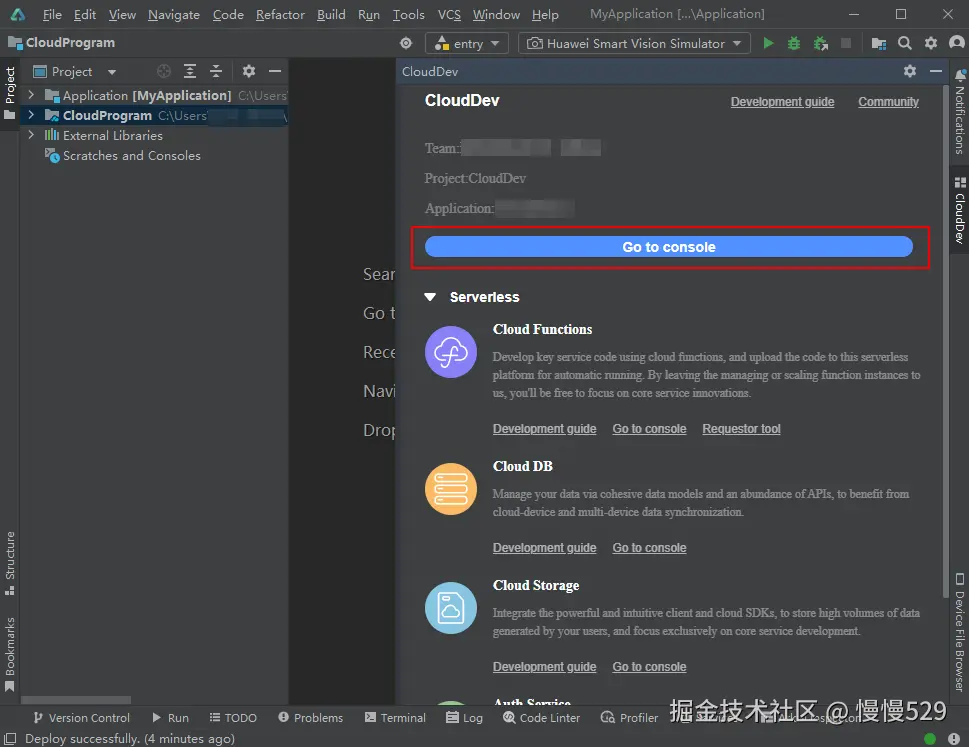Image resolution: width=969 pixels, height=747 pixels.
Task: Open the Requestor tool link
Action: point(741,429)
